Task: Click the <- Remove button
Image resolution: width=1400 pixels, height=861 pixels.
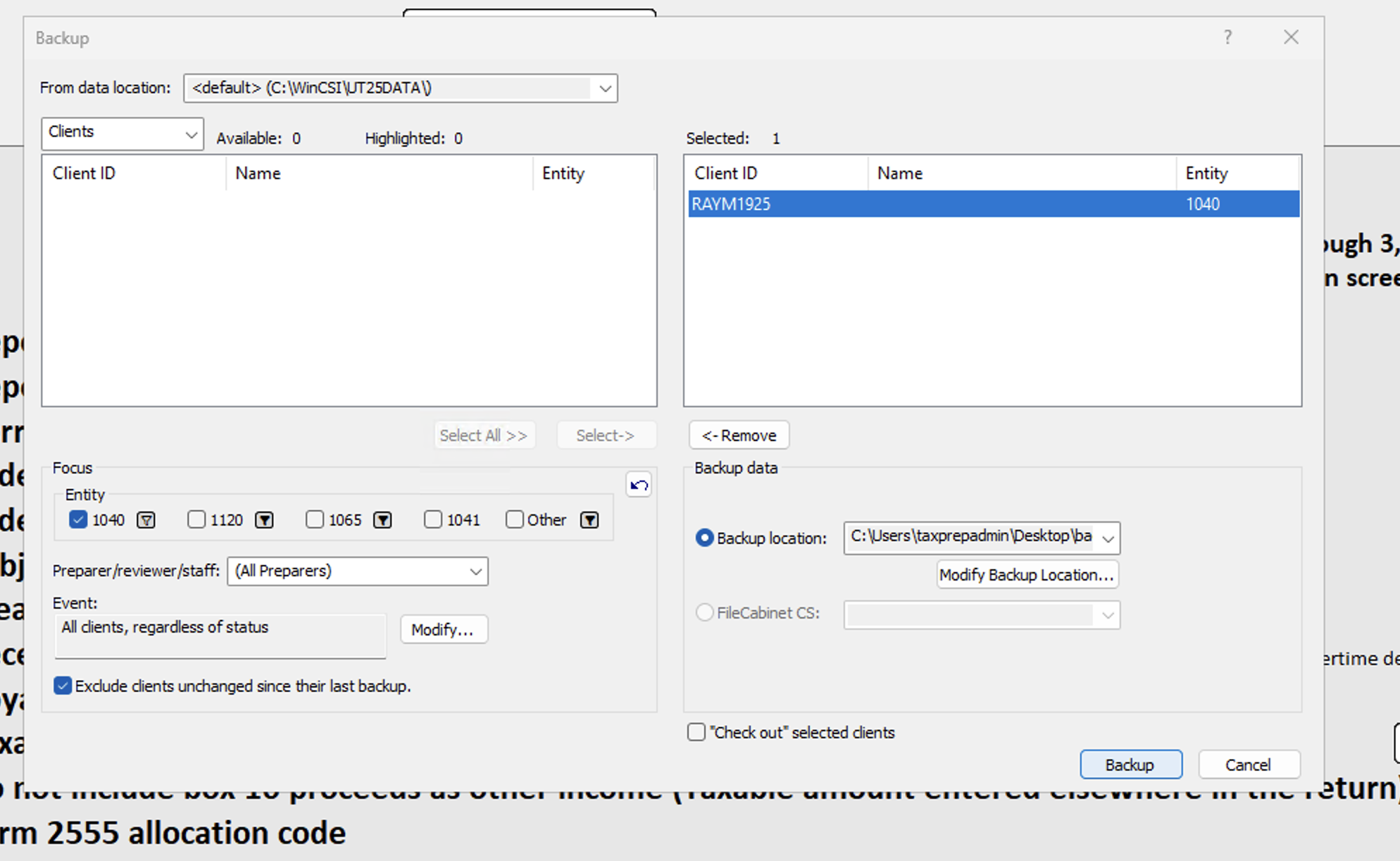Action: point(739,435)
